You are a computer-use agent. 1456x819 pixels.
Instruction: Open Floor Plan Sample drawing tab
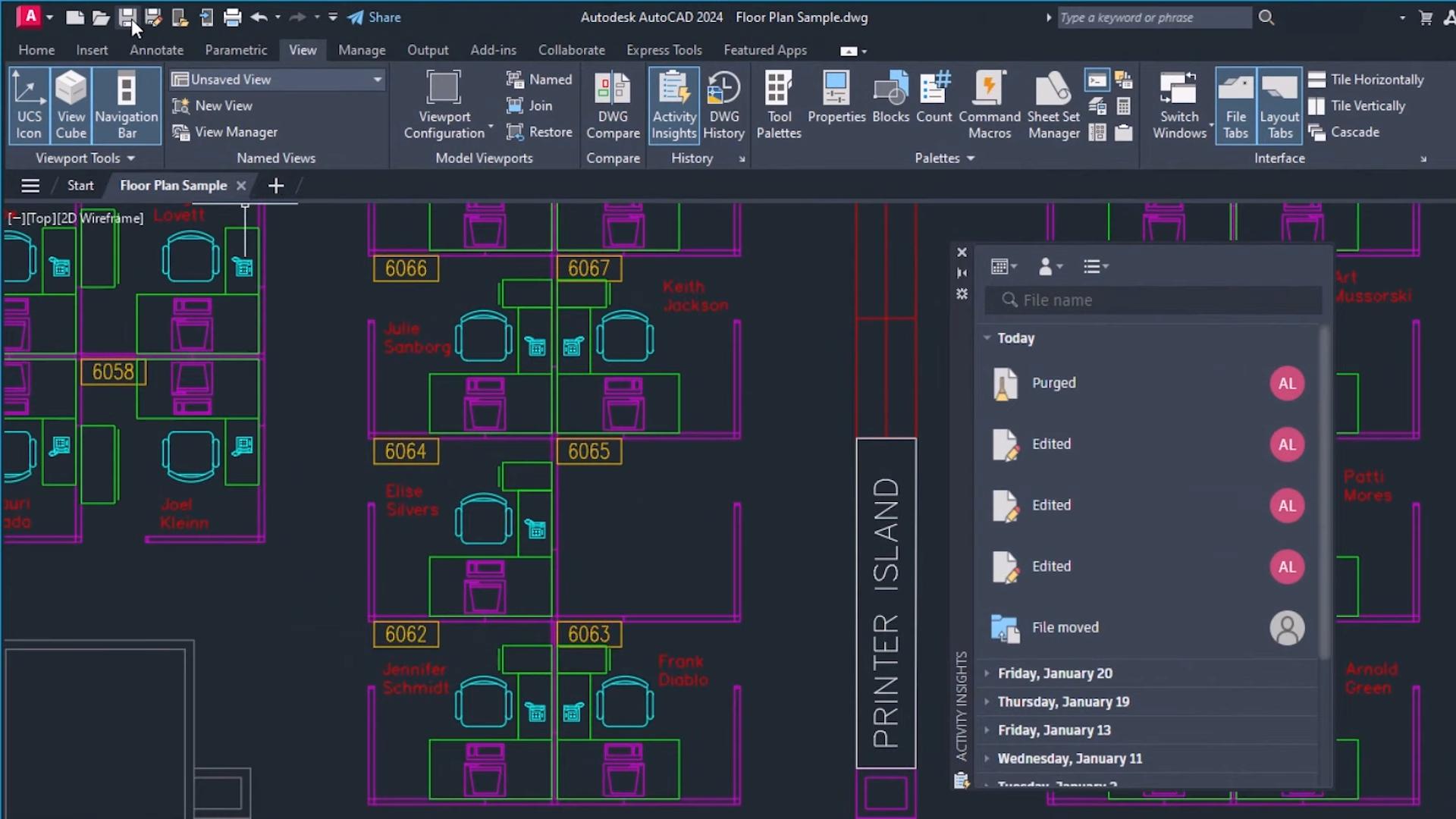[x=173, y=185]
